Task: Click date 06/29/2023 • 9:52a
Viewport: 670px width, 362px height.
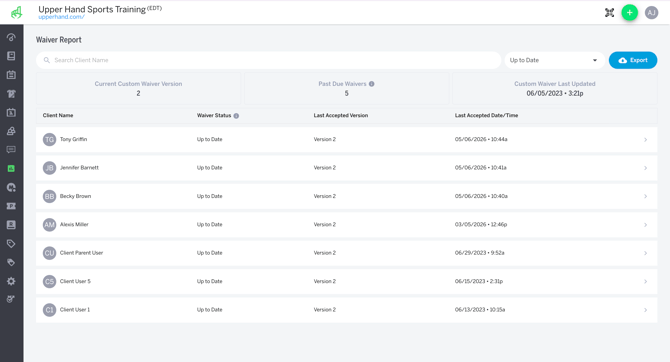Action: (x=479, y=253)
